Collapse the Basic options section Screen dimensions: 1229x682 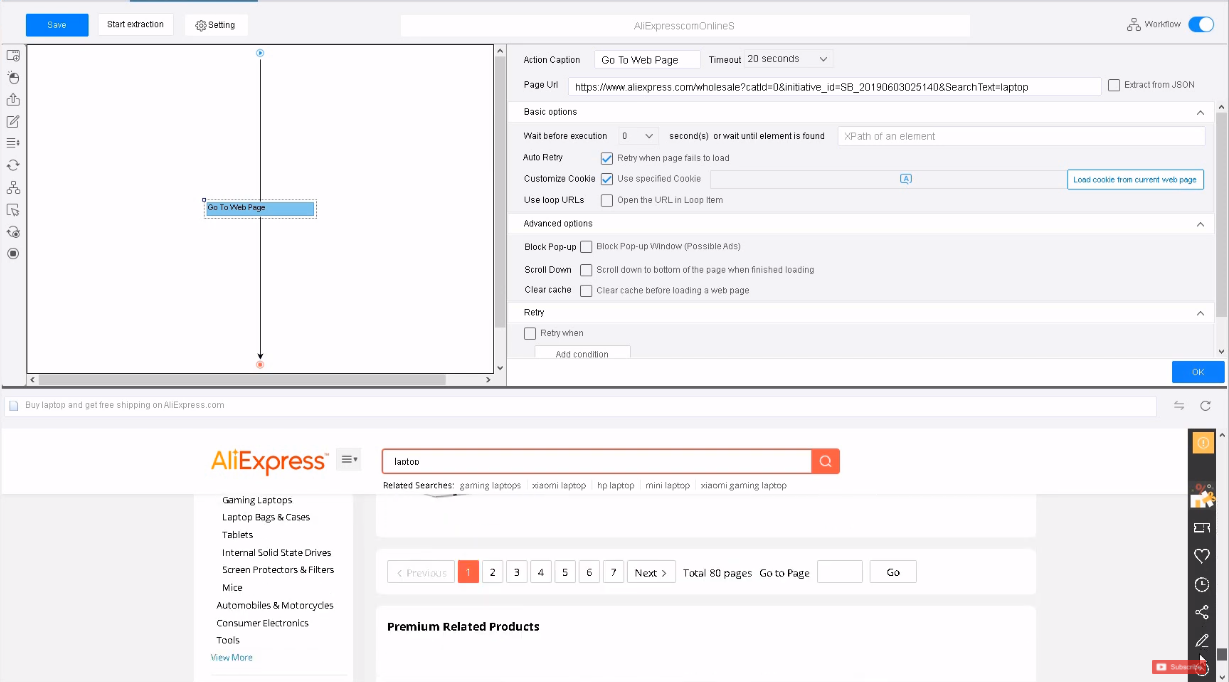[1200, 112]
